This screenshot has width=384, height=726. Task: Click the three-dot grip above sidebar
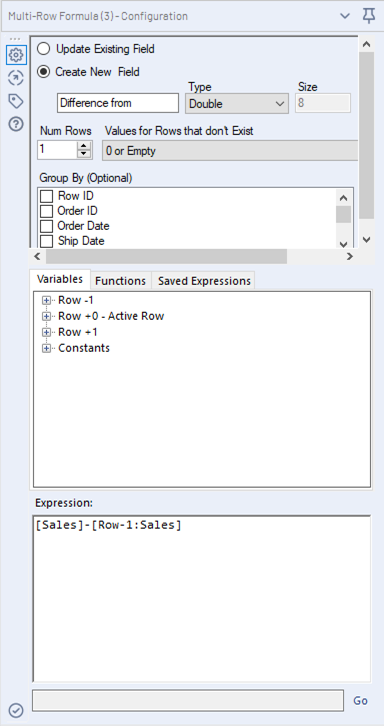15,39
